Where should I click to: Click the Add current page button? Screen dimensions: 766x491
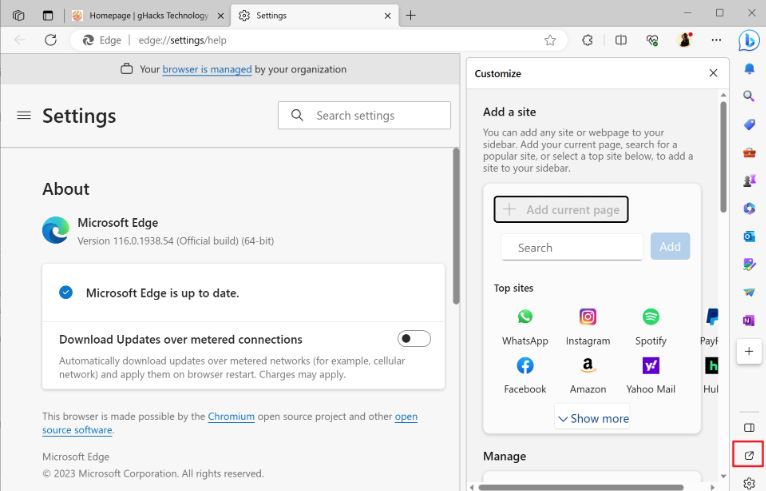pyautogui.click(x=561, y=210)
